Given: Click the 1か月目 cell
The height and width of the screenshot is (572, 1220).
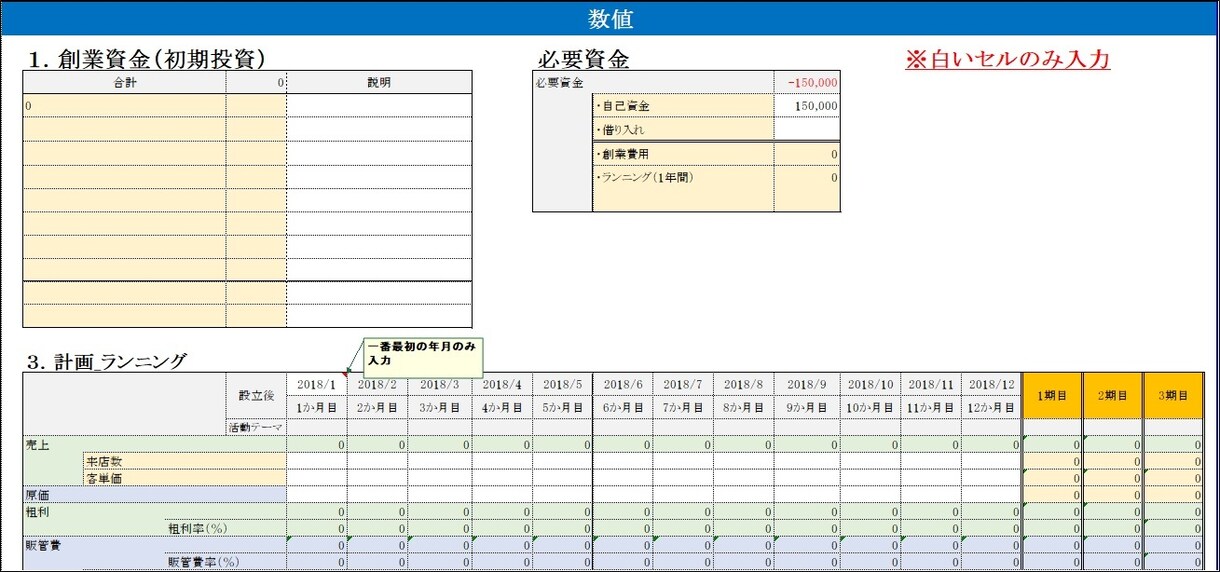Looking at the screenshot, I should pyautogui.click(x=316, y=407).
